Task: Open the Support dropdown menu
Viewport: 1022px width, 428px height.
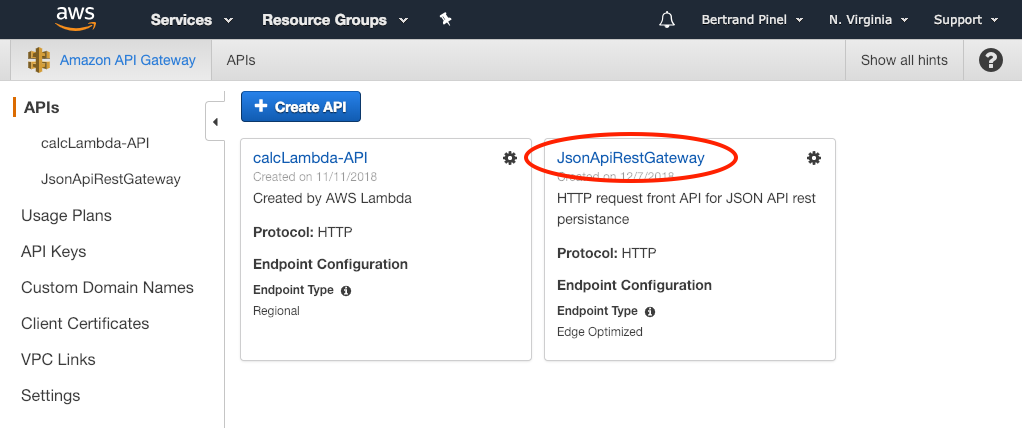Action: [965, 20]
